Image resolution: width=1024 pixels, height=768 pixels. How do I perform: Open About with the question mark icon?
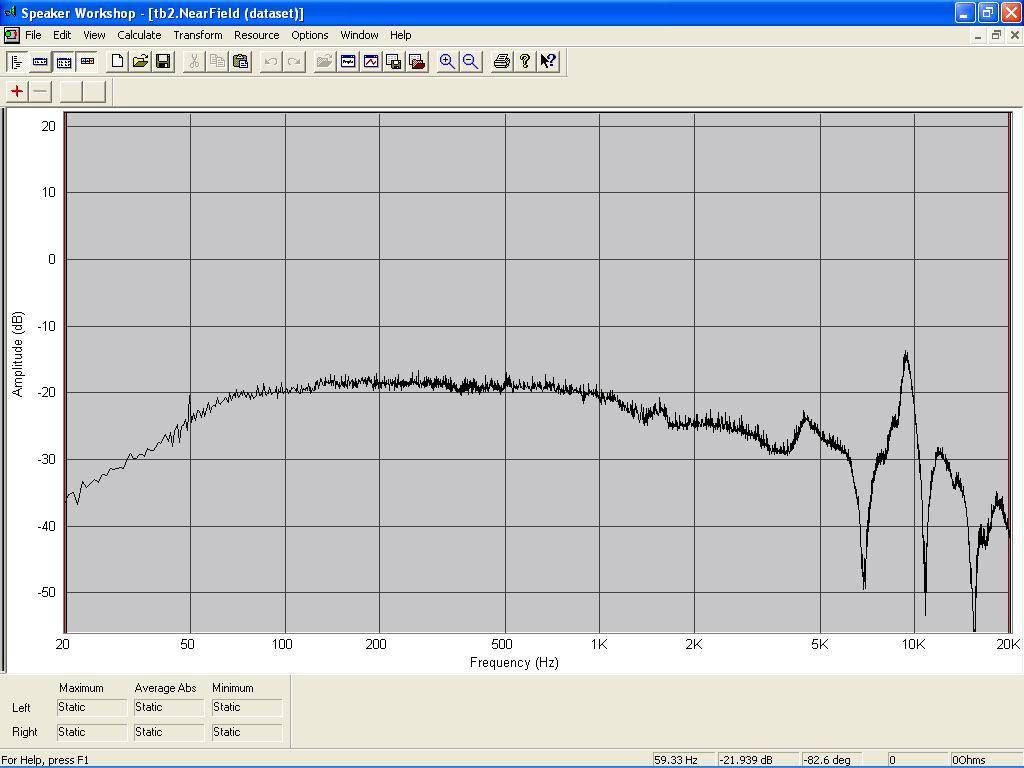pyautogui.click(x=524, y=62)
